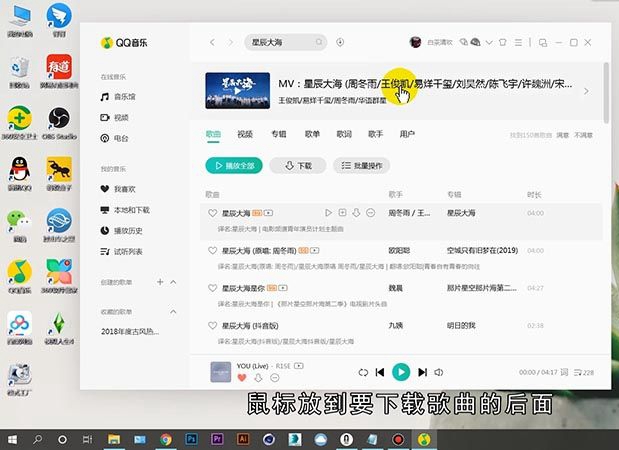619x450 pixels.
Task: Open MV icon beside 星辰大海是你
Action: click(x=283, y=288)
